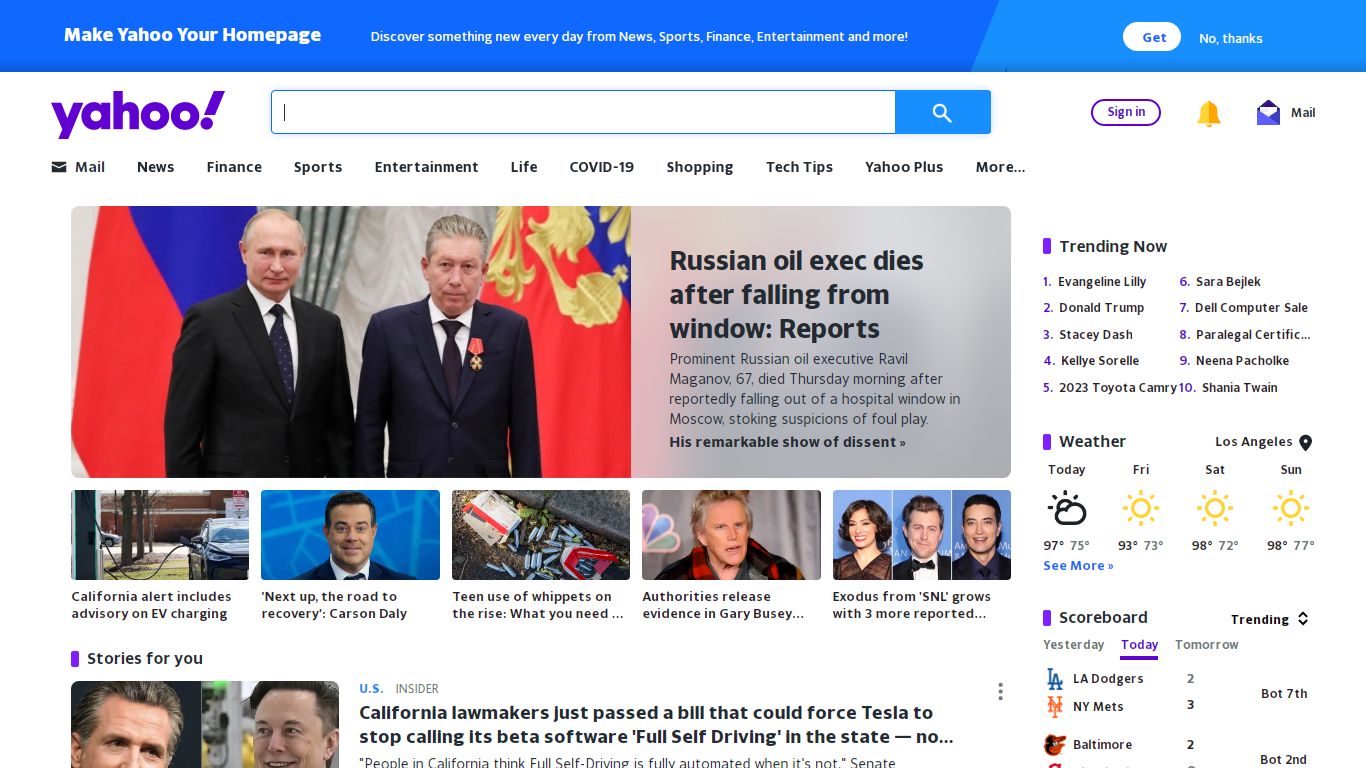Open the trending topic Shania Twain

[1240, 388]
